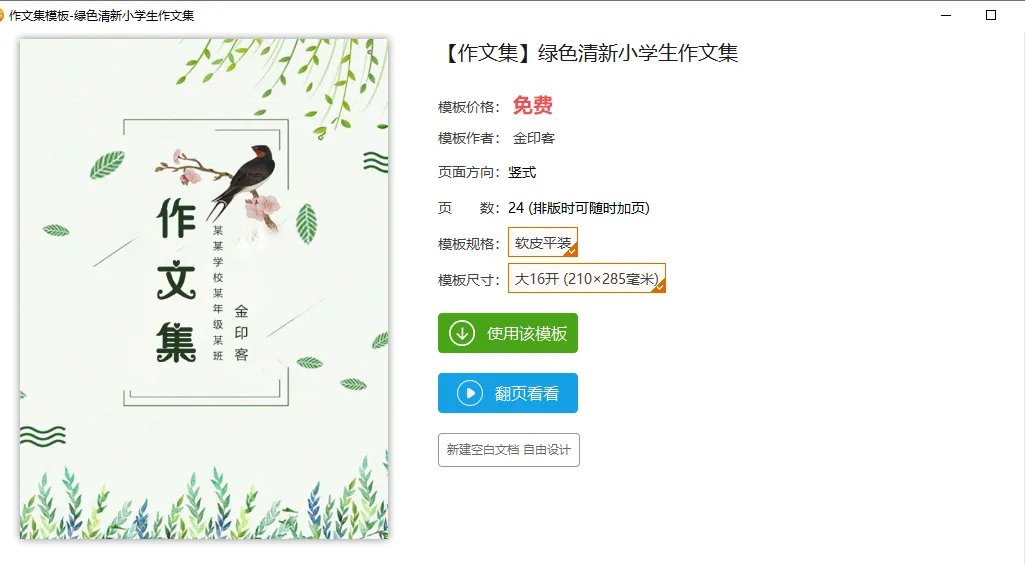1025x565 pixels.
Task: Click the play circle icon on blue button
Action: (x=469, y=393)
